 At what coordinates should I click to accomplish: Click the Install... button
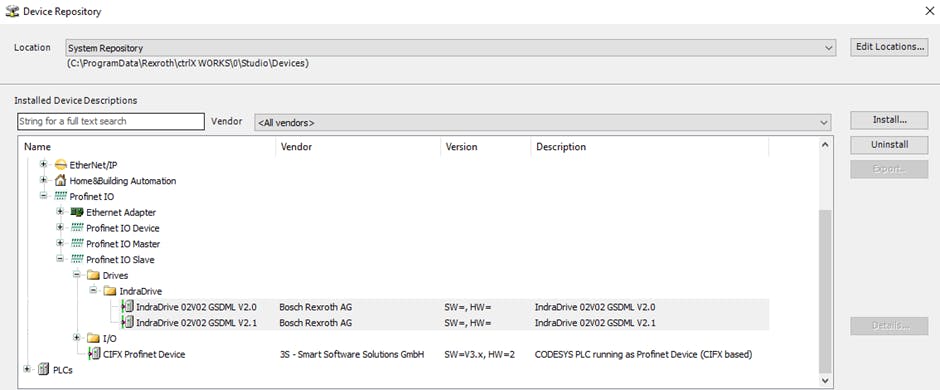(889, 120)
